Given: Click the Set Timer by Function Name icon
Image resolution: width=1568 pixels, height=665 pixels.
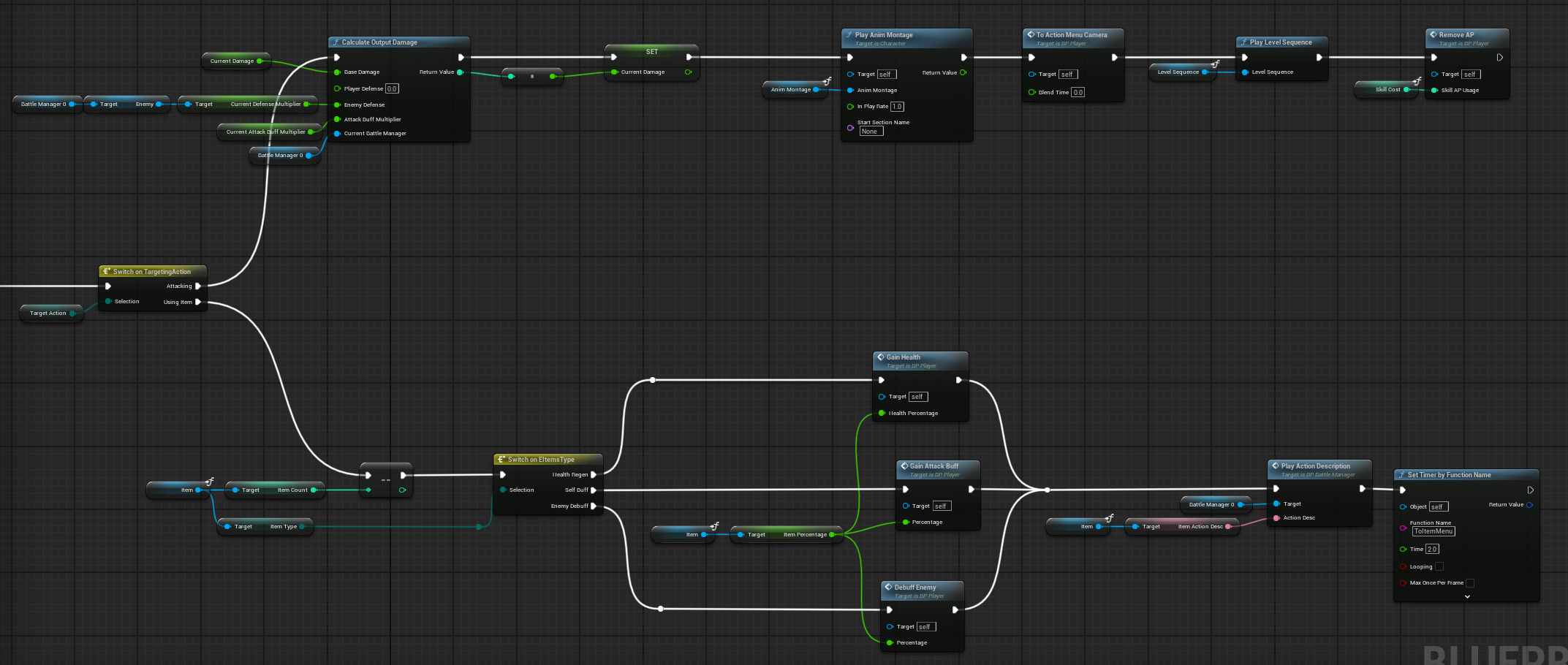Looking at the screenshot, I should [x=1401, y=475].
